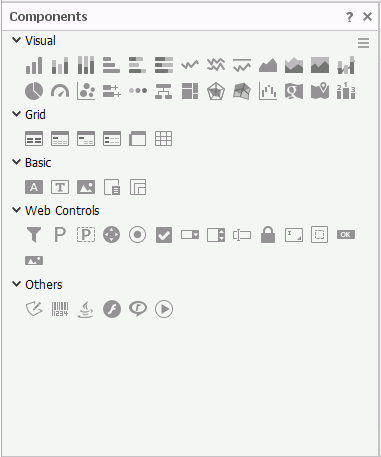Add a drop-down list web control
Image resolution: width=381 pixels, height=457 pixels.
pyautogui.click(x=190, y=235)
